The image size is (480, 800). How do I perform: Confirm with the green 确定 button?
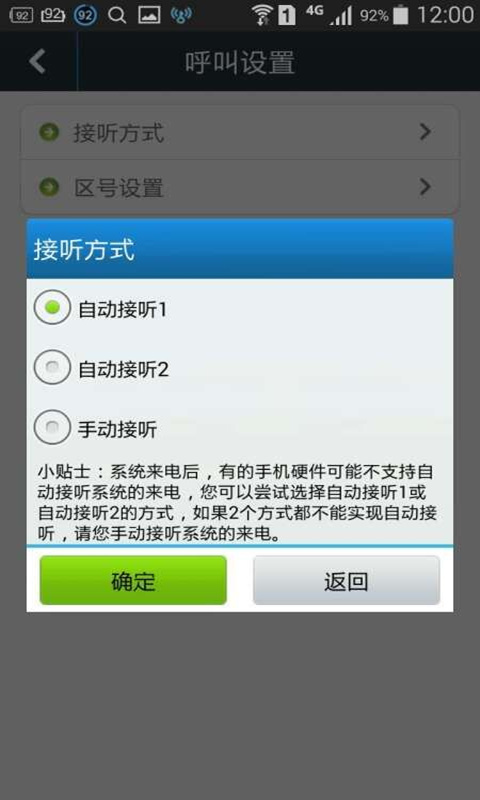click(x=133, y=581)
